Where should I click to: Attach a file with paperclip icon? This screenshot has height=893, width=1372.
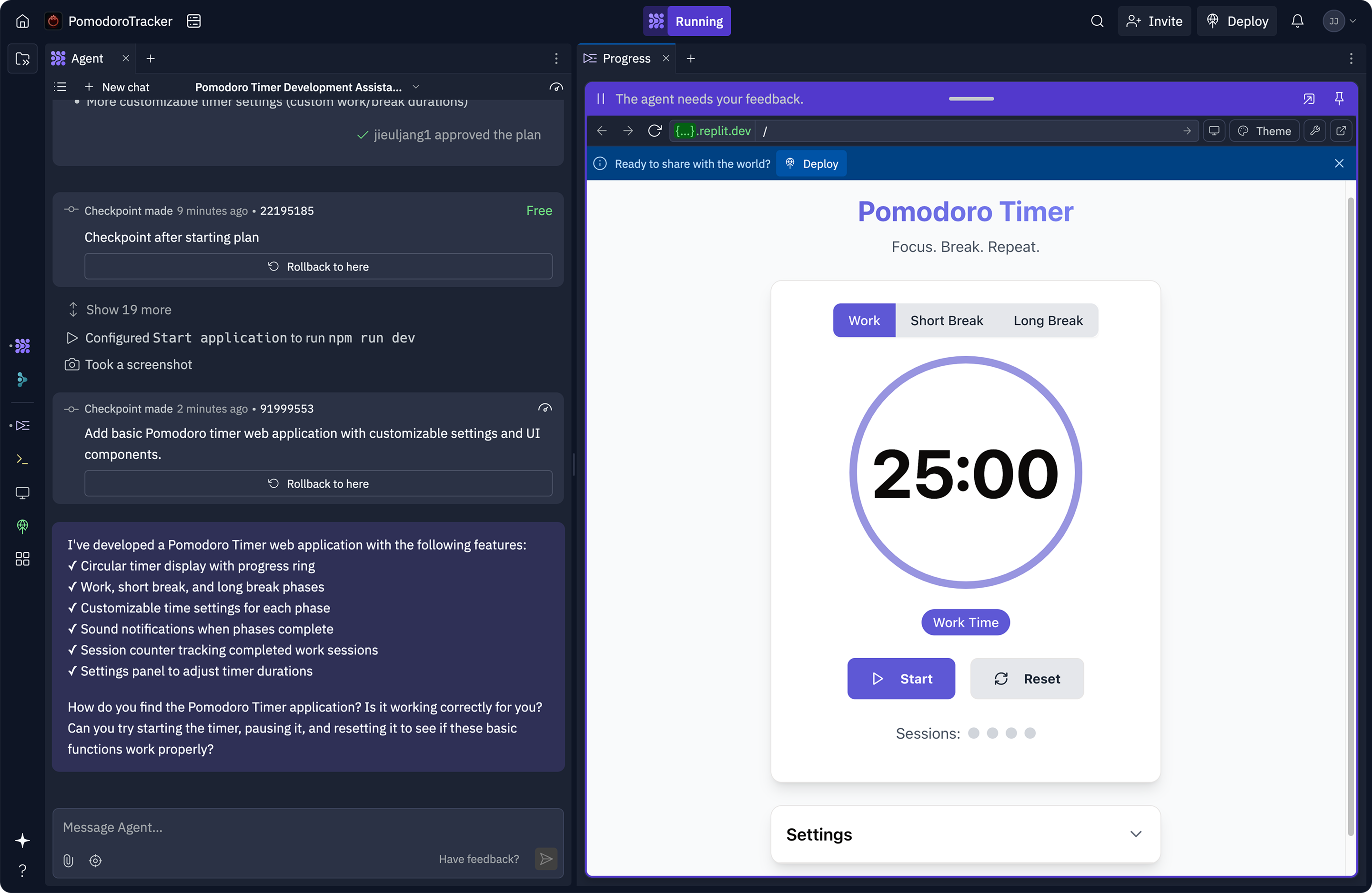point(68,860)
